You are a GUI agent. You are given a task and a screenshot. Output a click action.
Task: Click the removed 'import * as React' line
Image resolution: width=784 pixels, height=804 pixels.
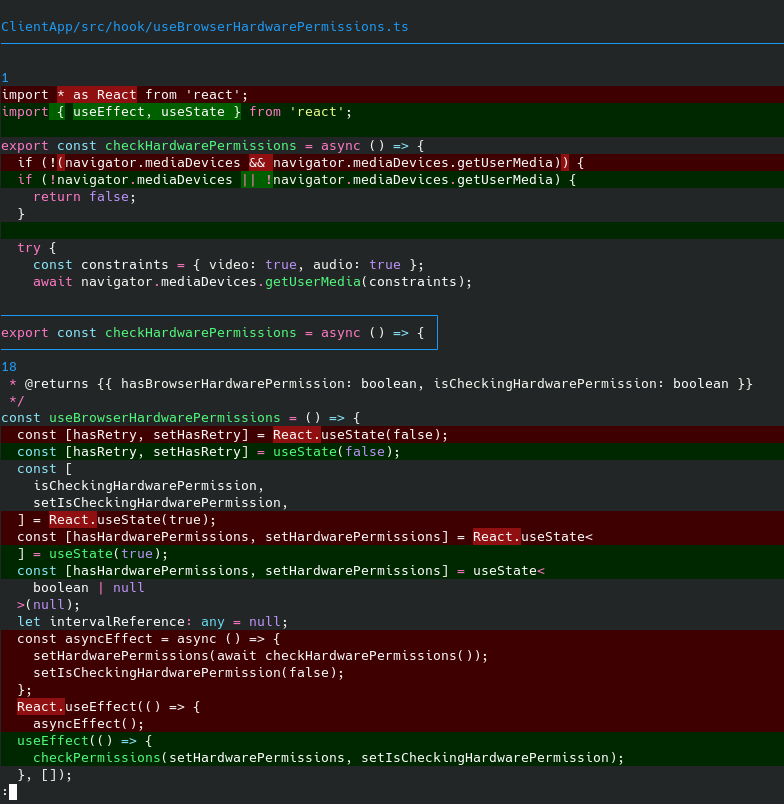(125, 95)
